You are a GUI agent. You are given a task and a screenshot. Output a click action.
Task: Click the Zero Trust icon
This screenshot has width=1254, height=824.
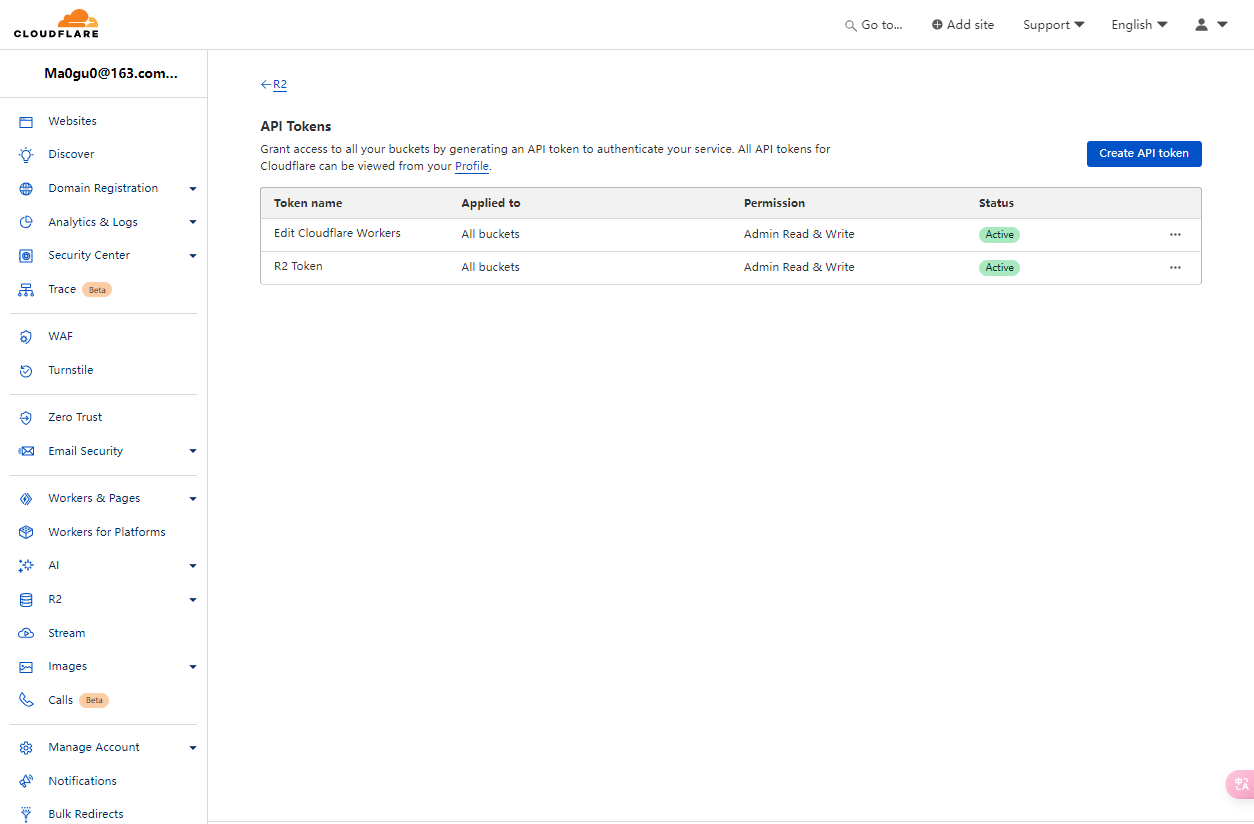coord(26,418)
